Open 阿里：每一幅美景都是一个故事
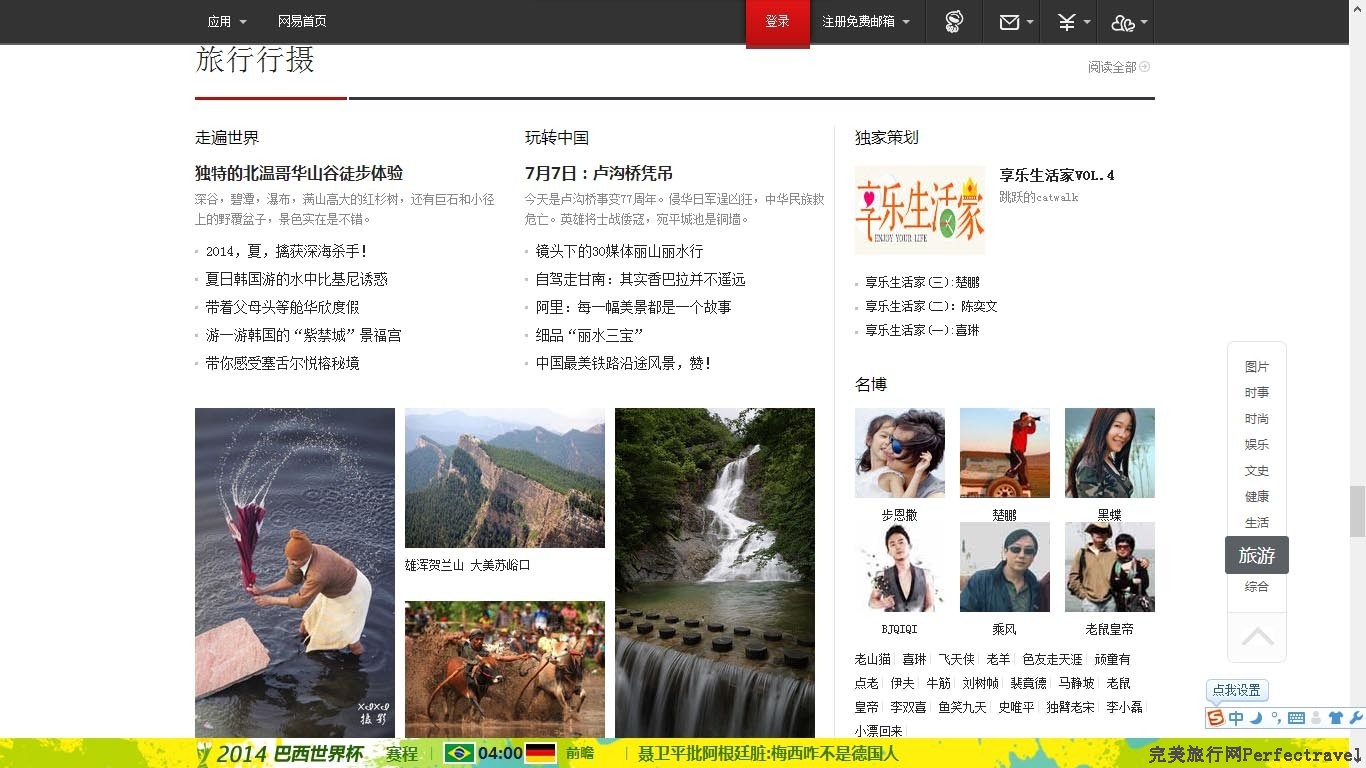1366x768 pixels. (x=633, y=307)
